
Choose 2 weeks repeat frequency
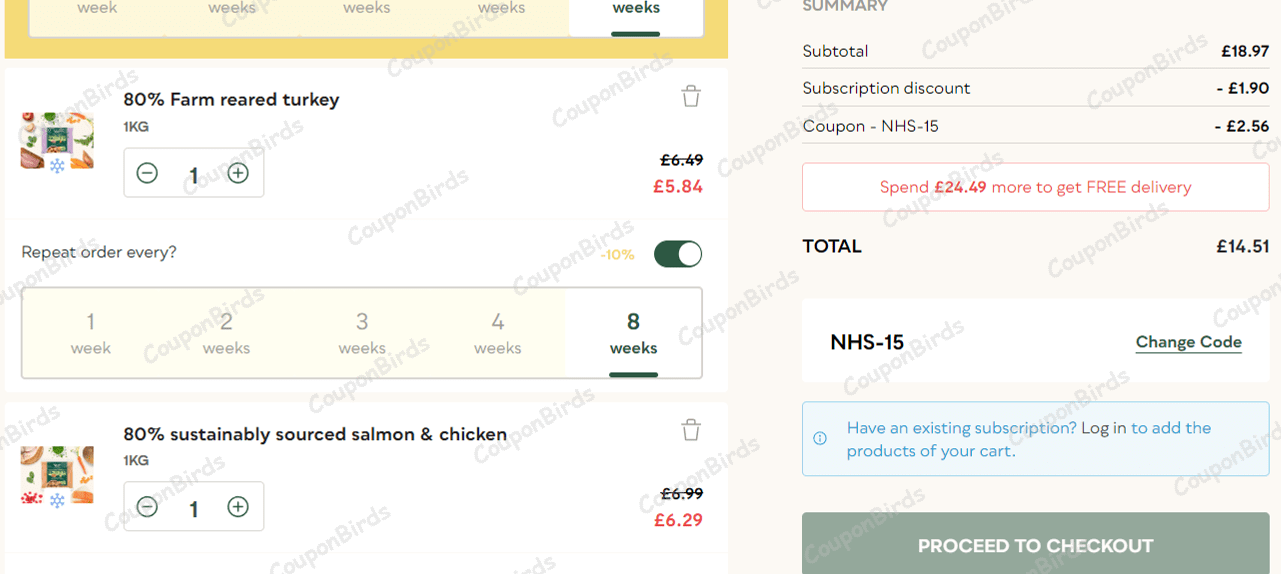coord(227,333)
